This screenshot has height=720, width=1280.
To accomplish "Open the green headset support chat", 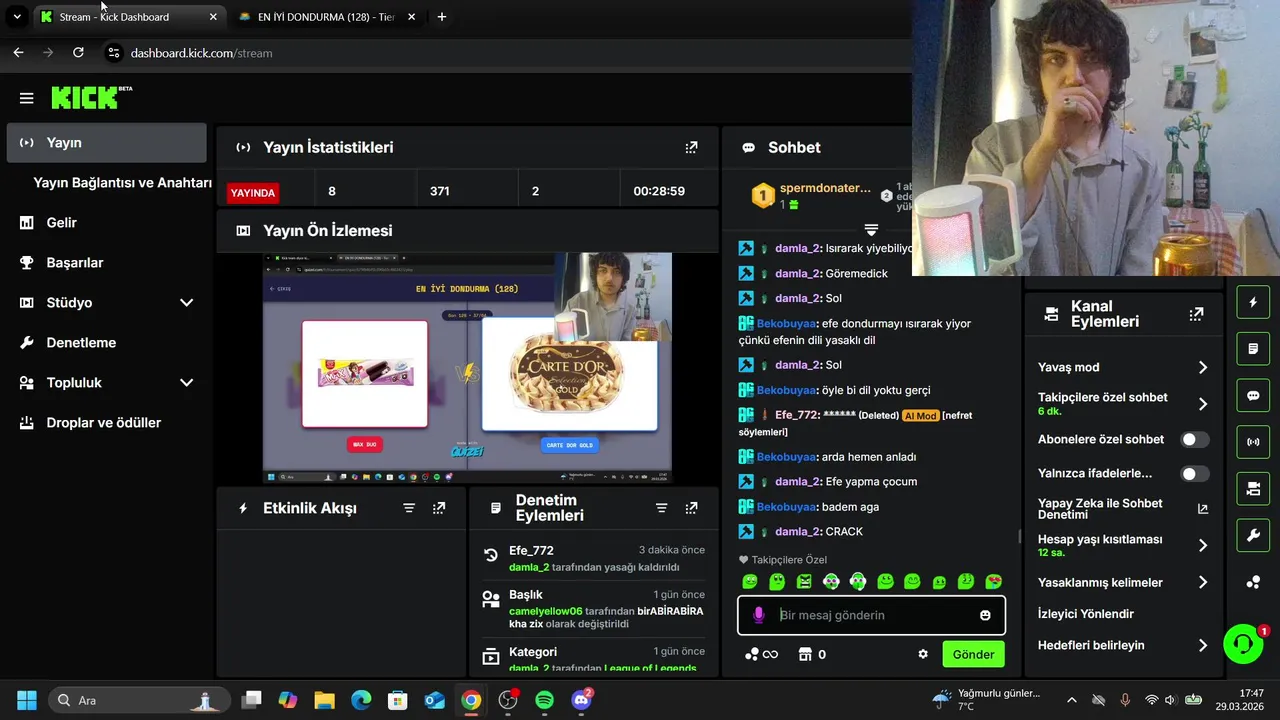I will pos(1243,644).
